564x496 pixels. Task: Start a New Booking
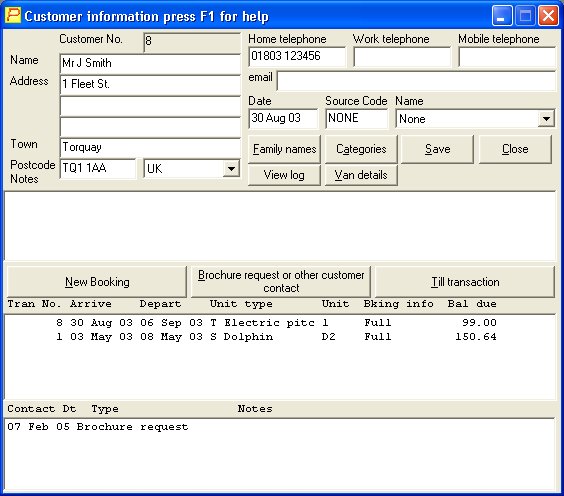click(97, 282)
